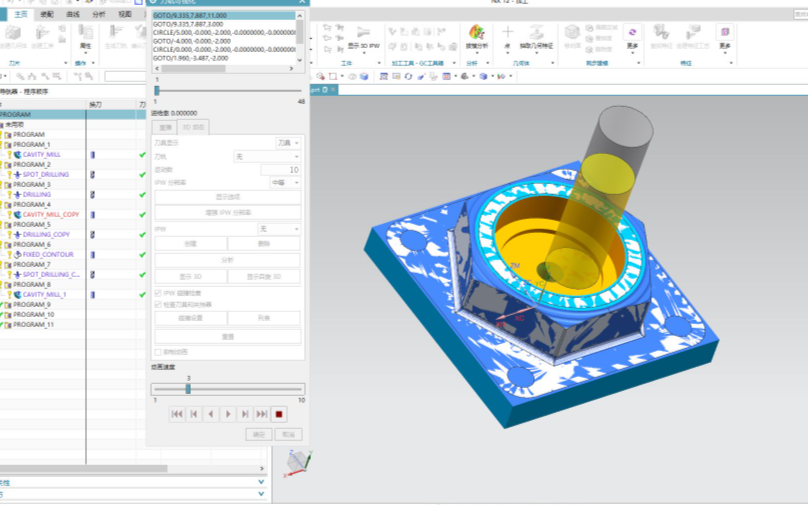
Task: Click the stop playback button
Action: (279, 414)
